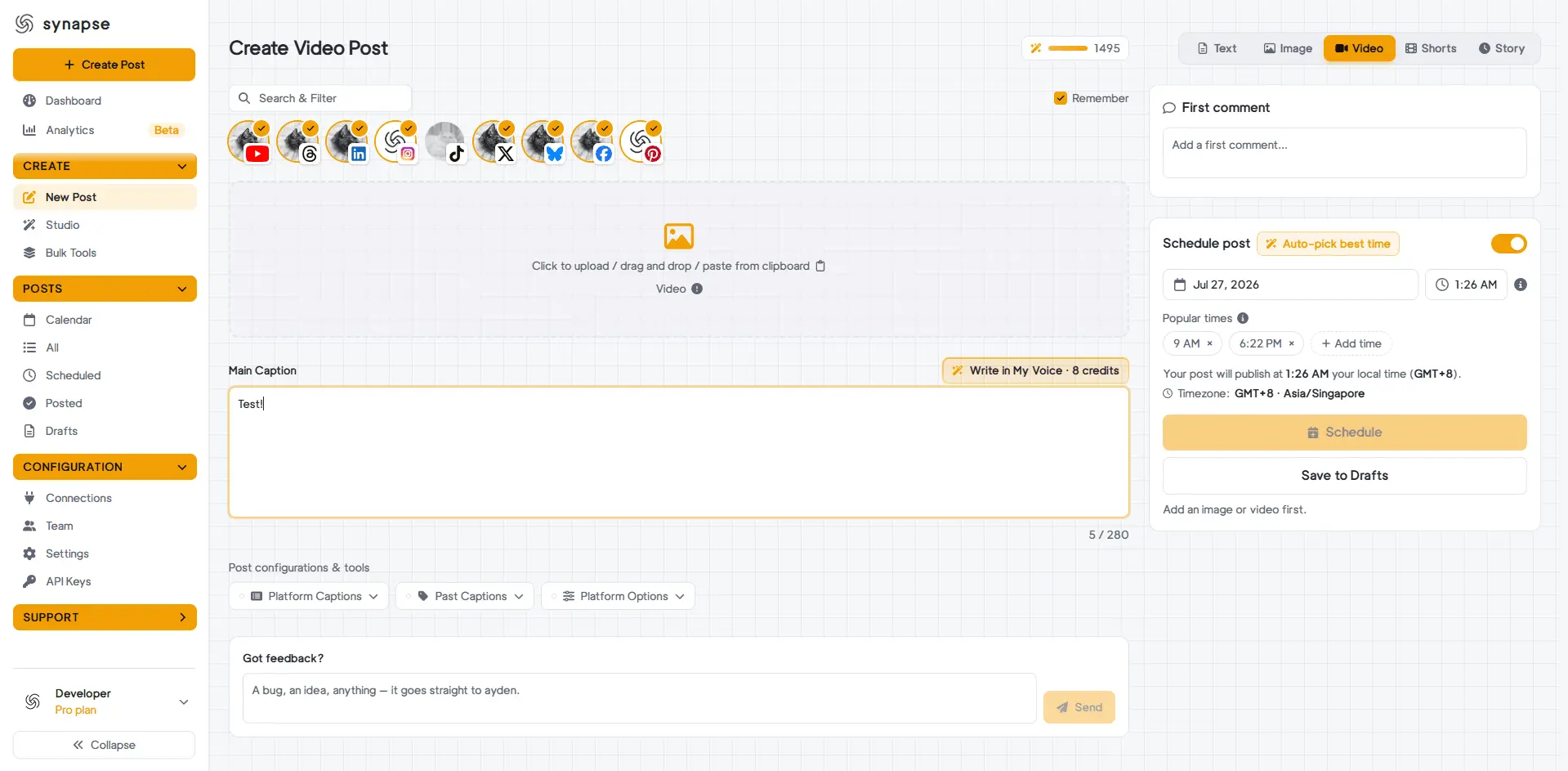Open the 1:26 AM time picker
The width and height of the screenshot is (1568, 771).
(x=1467, y=285)
